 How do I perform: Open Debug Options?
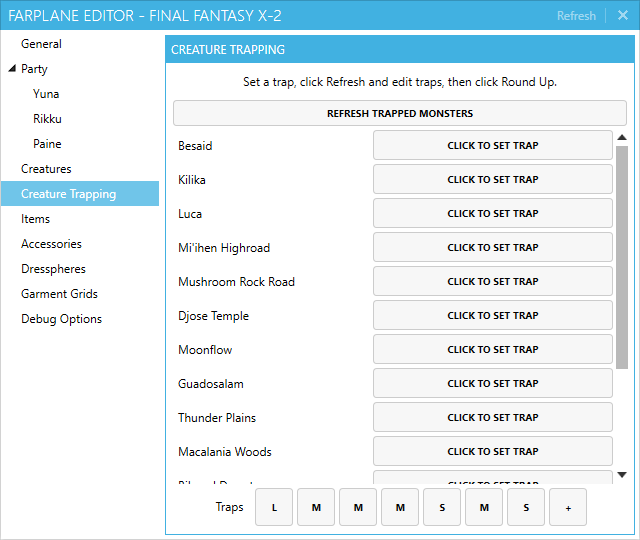(61, 319)
